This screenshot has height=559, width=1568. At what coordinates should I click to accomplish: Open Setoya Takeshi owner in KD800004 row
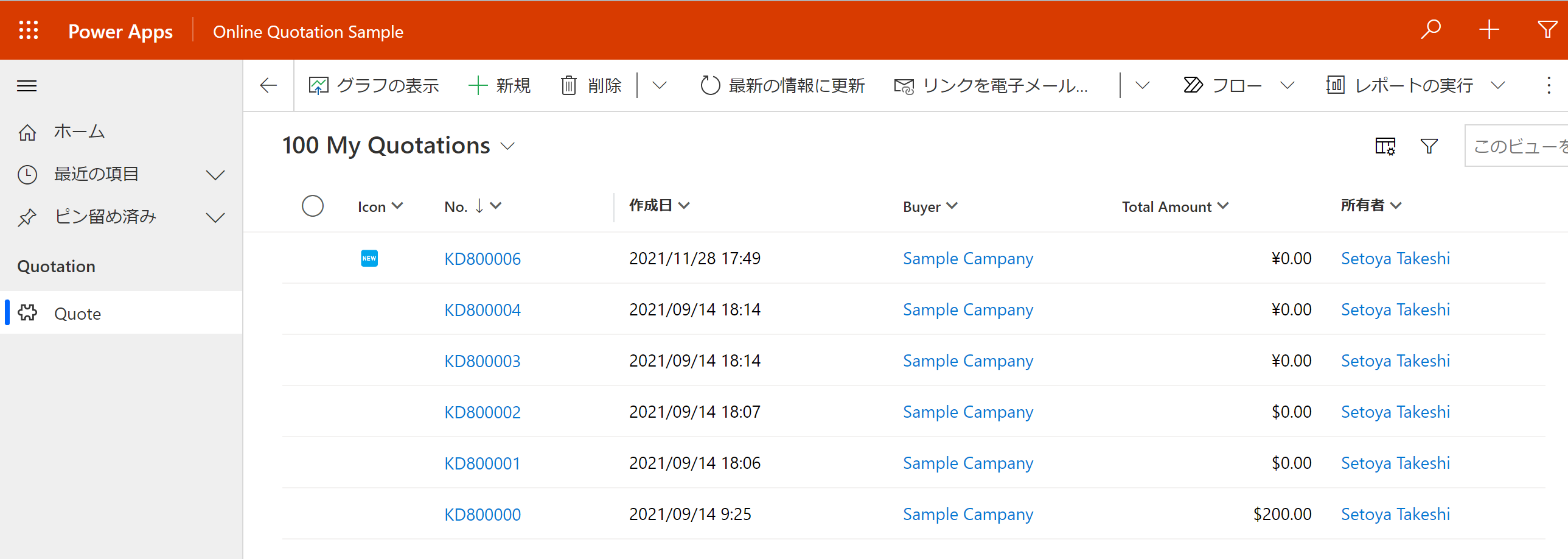[x=1395, y=310]
